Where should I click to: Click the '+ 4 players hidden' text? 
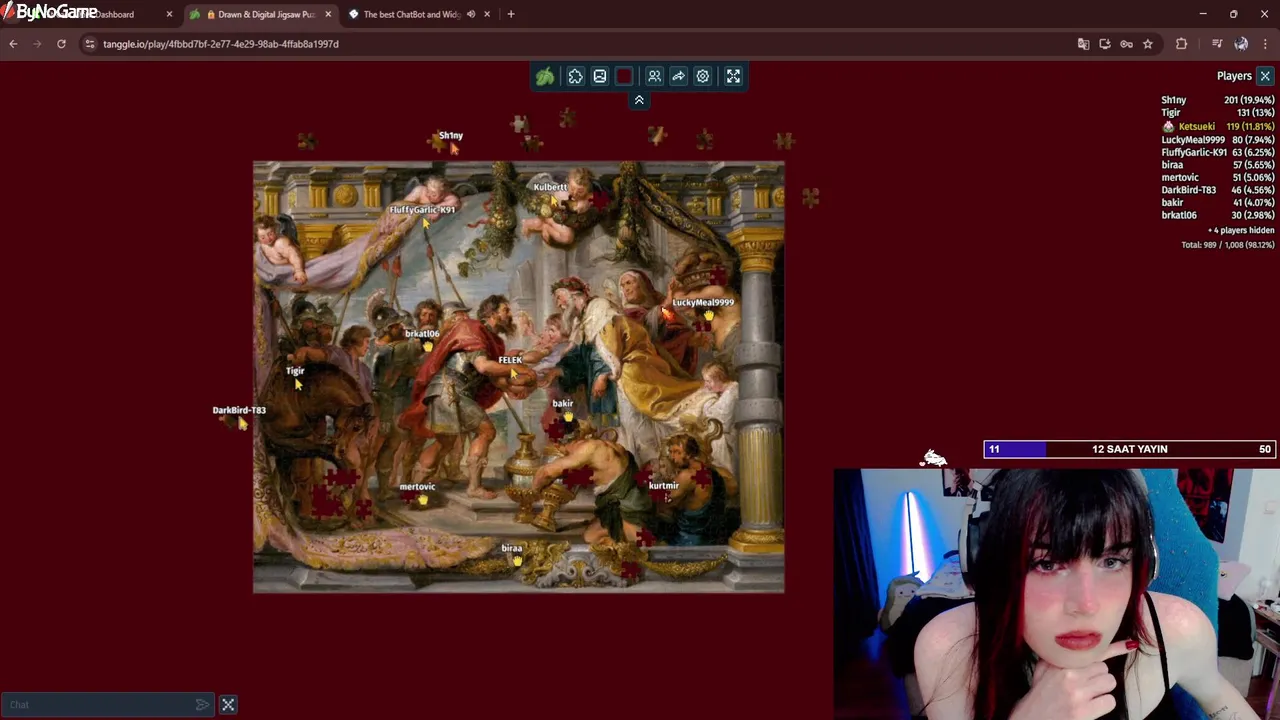click(x=1240, y=230)
